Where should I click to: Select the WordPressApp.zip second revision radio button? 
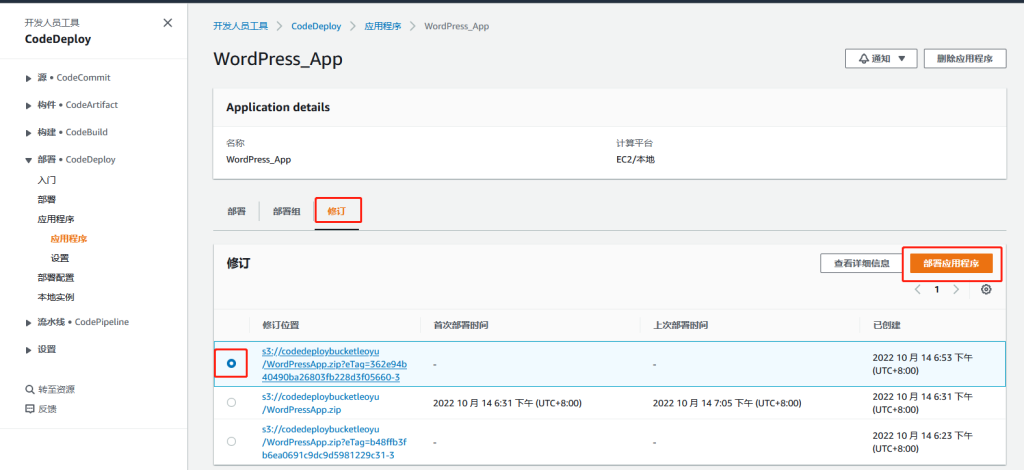232,403
